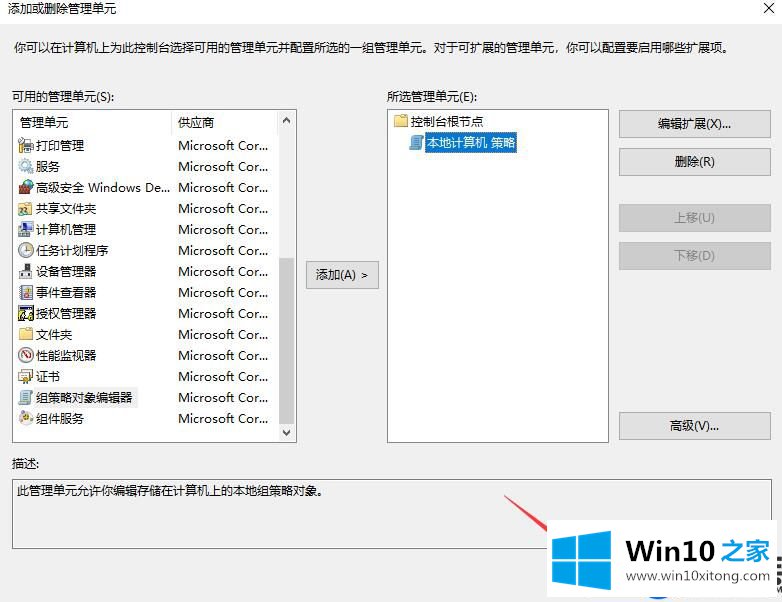Click the 添加(A) > button
This screenshot has height=602, width=782.
pos(342,274)
